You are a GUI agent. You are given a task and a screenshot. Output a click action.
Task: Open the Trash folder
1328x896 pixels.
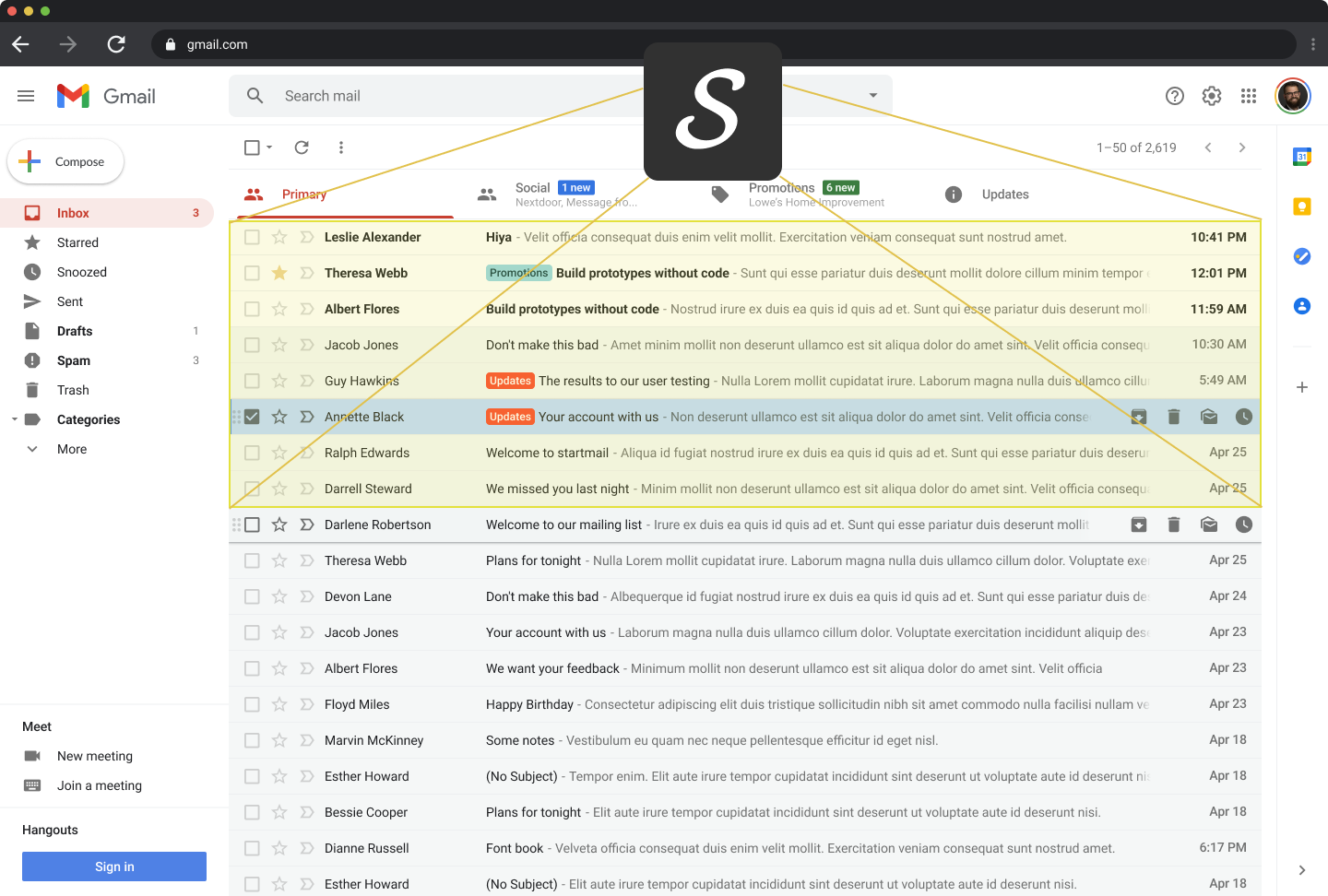click(x=107, y=390)
